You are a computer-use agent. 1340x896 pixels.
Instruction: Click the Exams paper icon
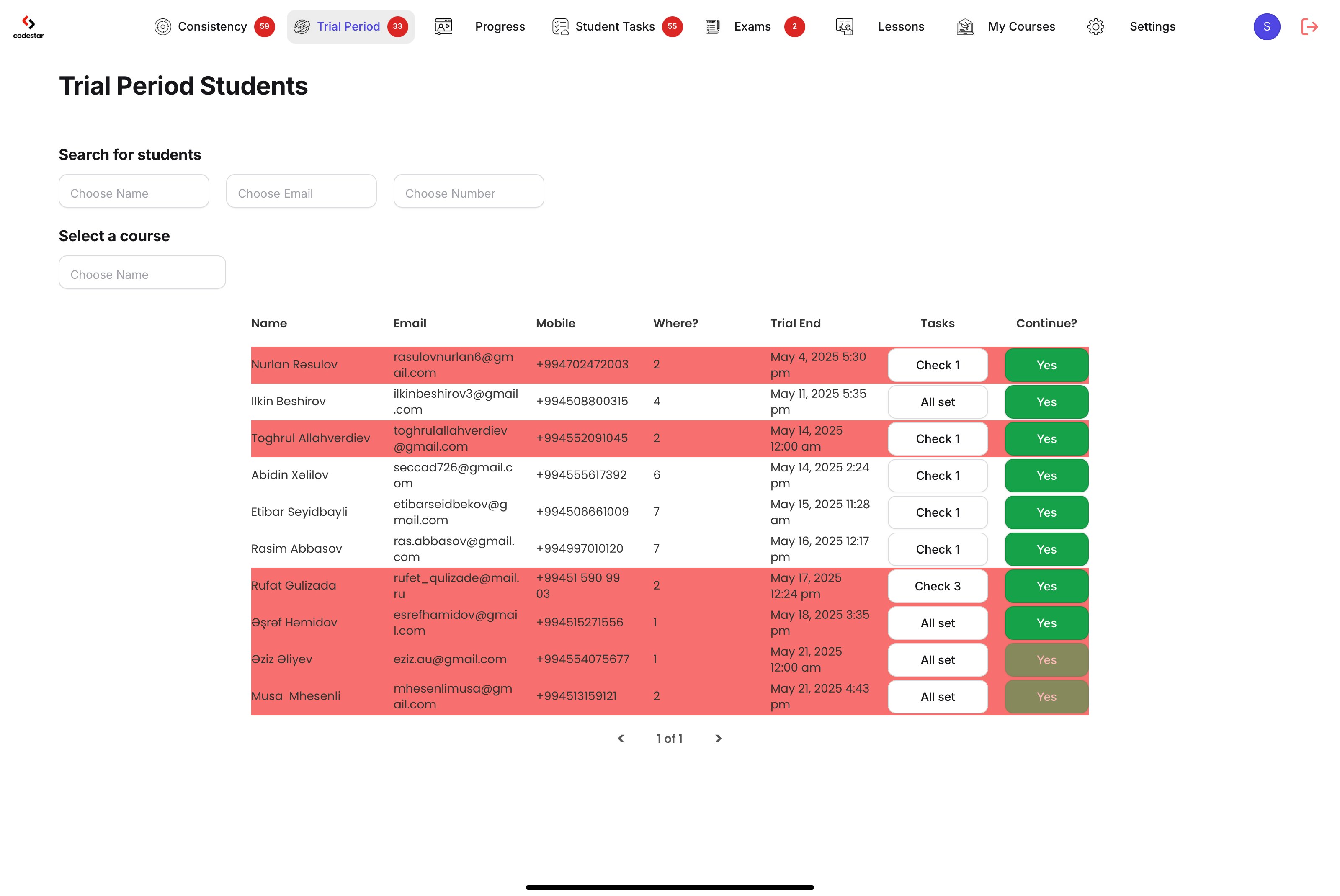click(712, 27)
